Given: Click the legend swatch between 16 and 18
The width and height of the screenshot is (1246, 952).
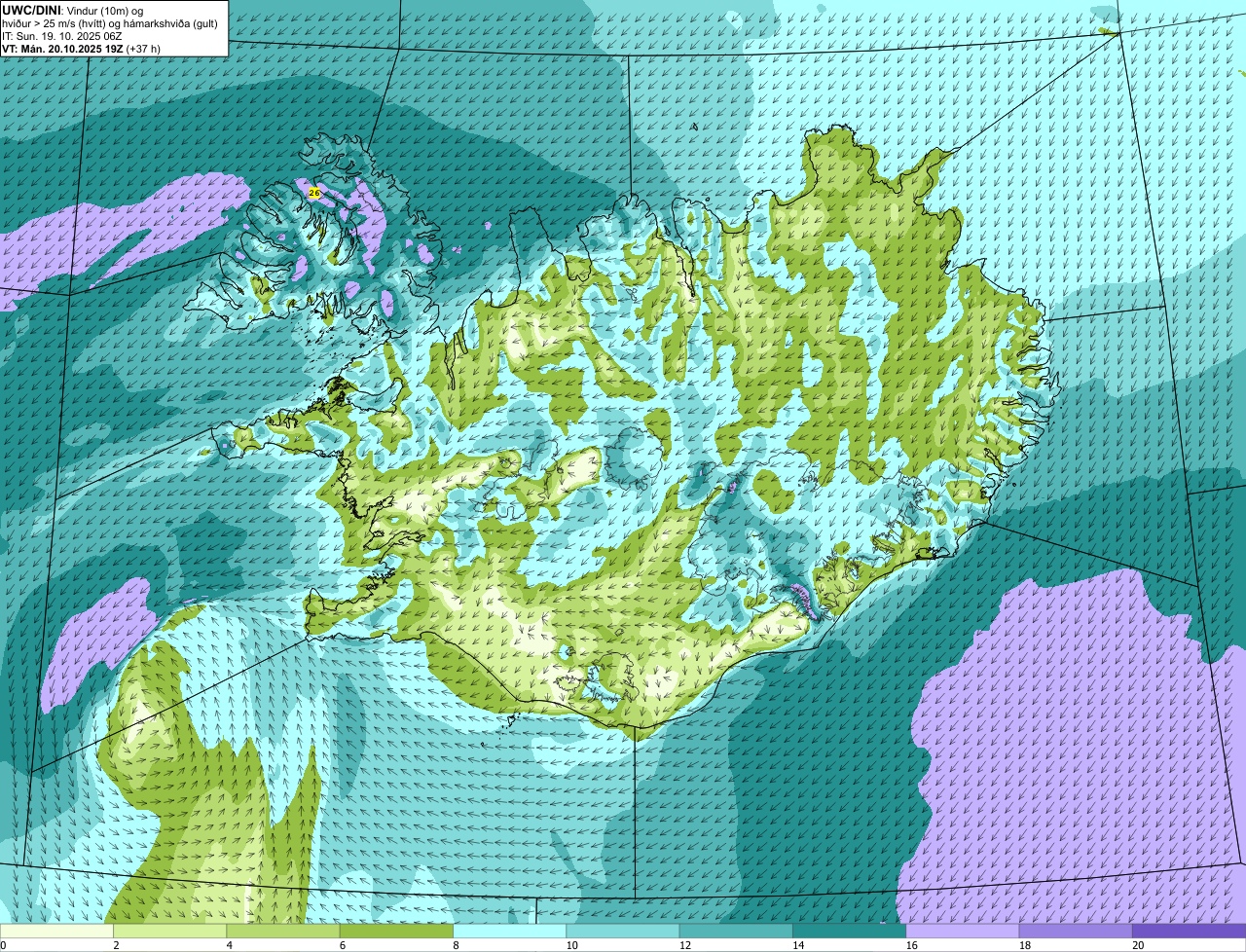Looking at the screenshot, I should pyautogui.click(x=963, y=932).
